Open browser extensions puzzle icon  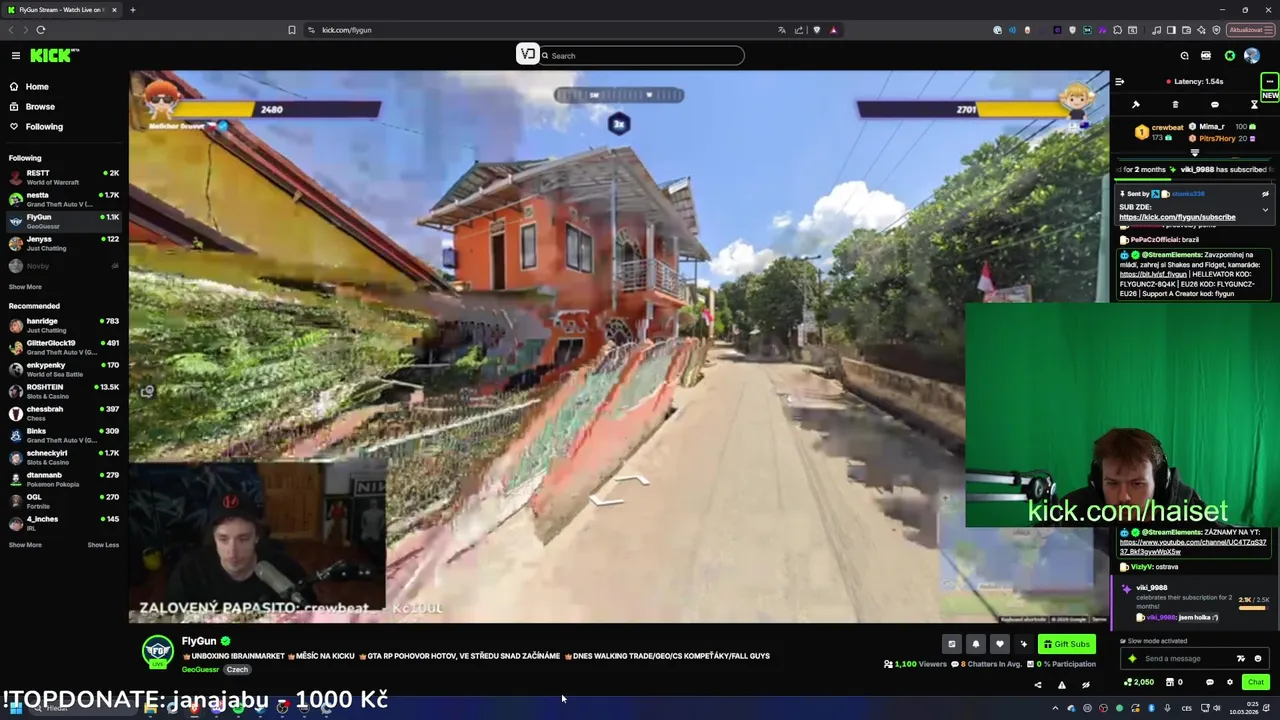(1118, 30)
